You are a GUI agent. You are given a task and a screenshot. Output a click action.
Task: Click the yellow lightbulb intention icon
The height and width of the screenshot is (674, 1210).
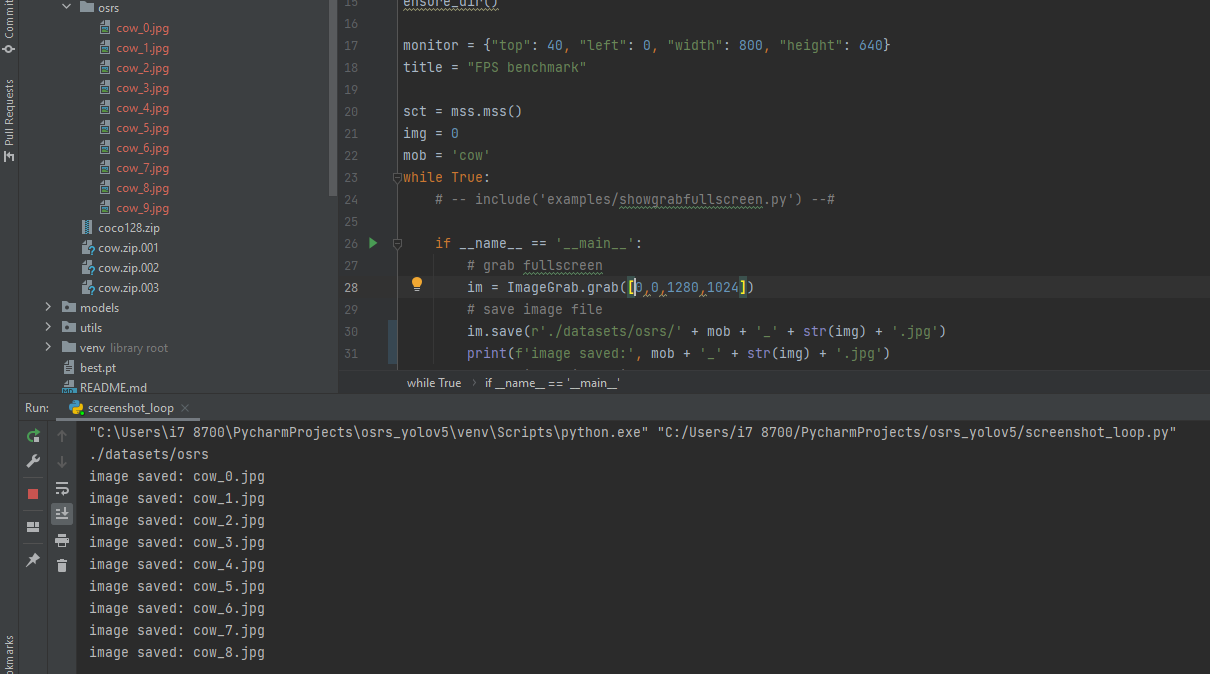coord(417,285)
